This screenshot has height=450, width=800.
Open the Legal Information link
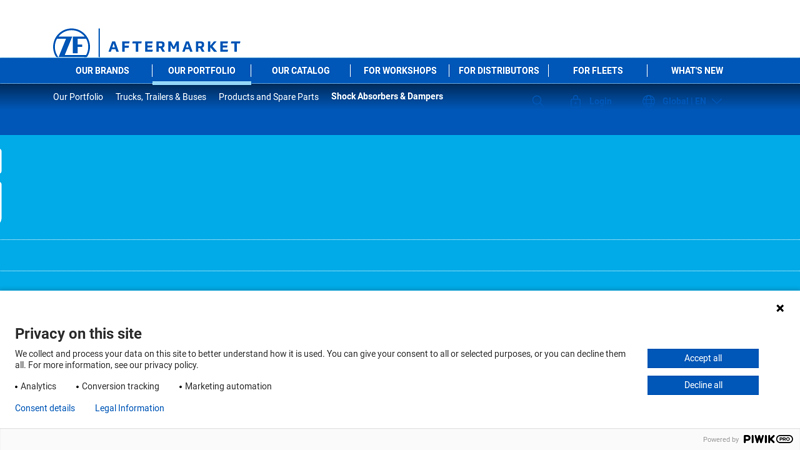(129, 408)
